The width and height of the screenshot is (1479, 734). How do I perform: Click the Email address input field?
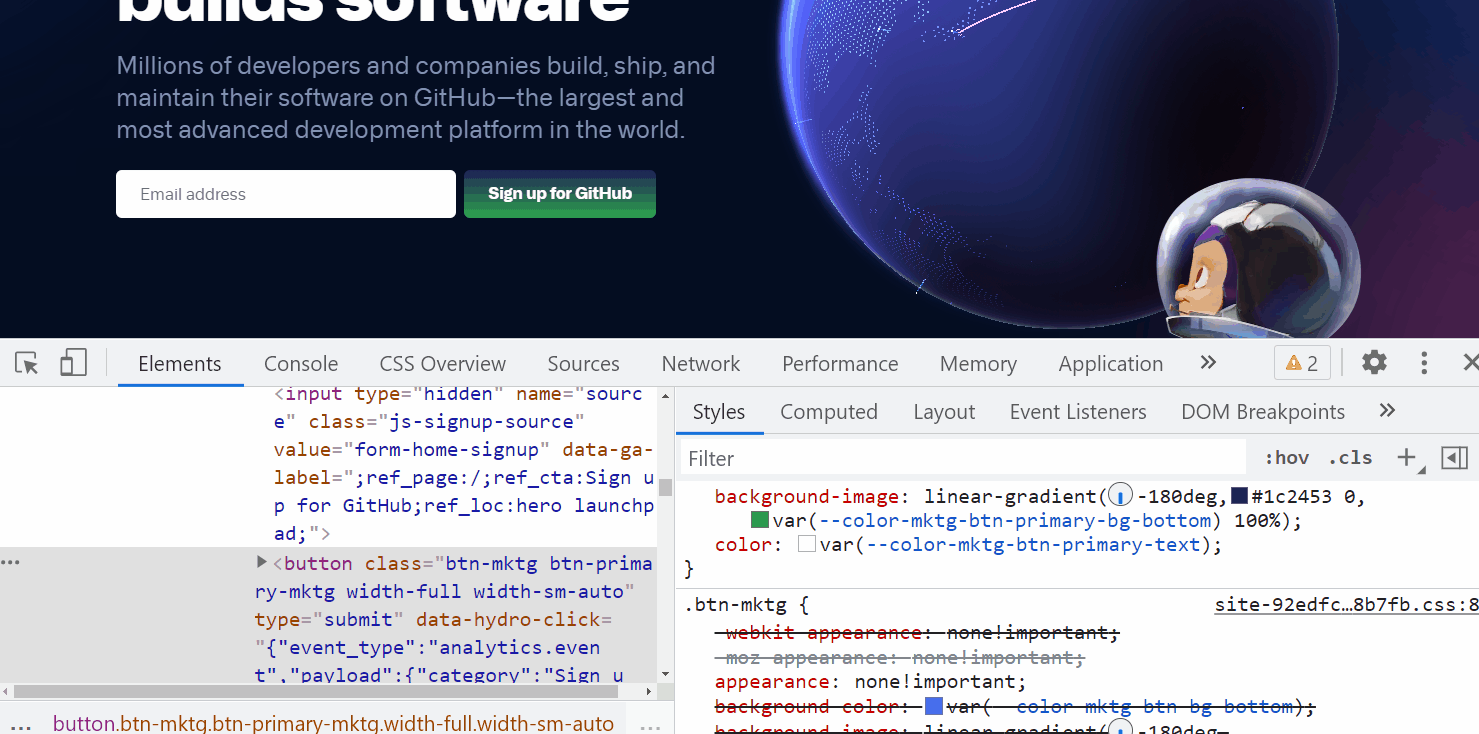click(286, 194)
